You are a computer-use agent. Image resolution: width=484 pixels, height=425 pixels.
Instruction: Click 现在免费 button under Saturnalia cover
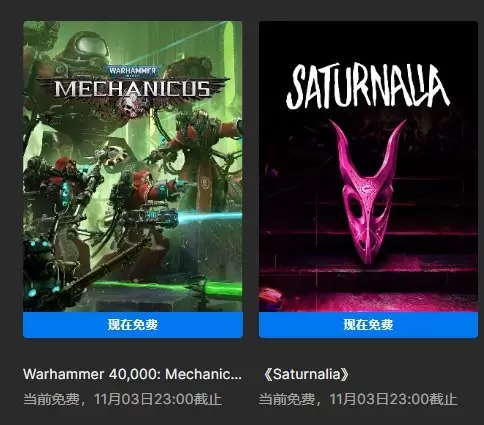(x=368, y=325)
